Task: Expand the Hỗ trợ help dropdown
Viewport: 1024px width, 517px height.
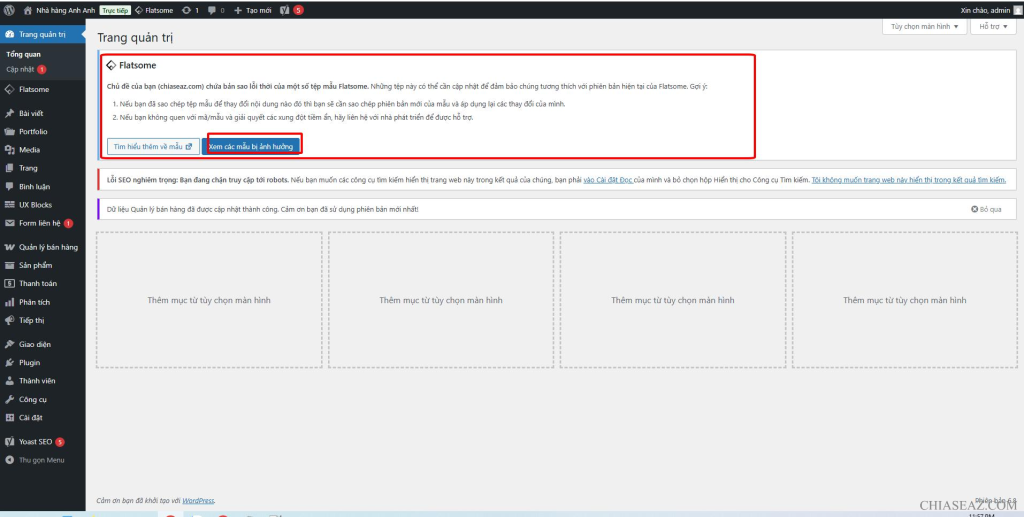Action: (992, 27)
